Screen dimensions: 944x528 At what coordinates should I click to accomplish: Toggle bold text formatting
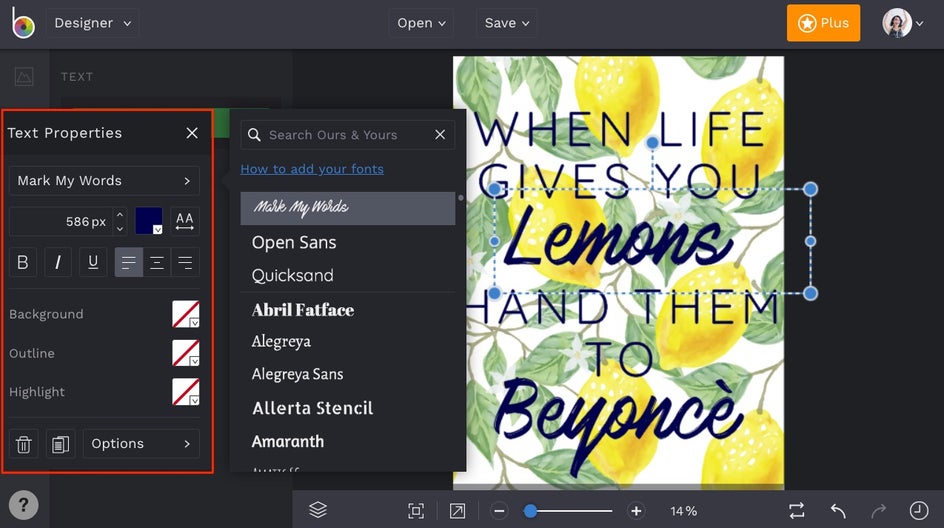click(x=23, y=262)
